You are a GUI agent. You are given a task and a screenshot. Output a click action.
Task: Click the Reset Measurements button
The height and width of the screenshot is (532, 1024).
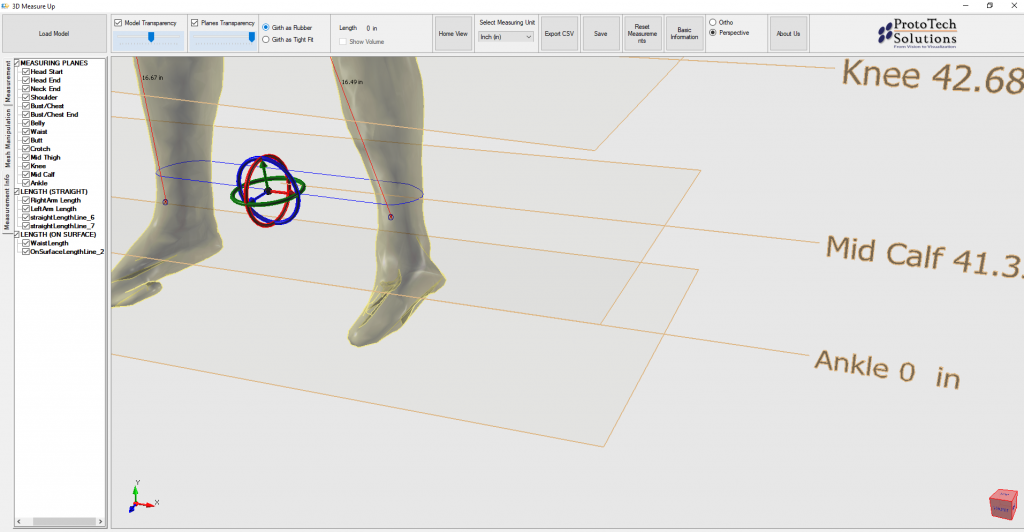point(642,33)
